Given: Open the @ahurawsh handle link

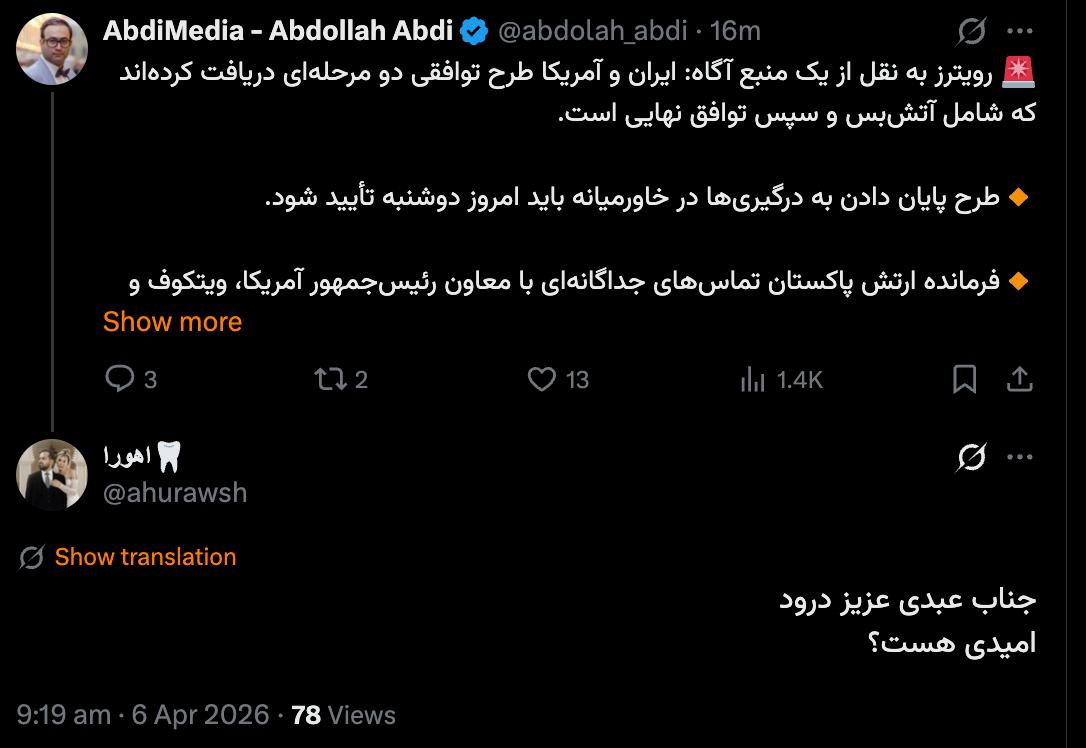Looking at the screenshot, I should (x=175, y=492).
